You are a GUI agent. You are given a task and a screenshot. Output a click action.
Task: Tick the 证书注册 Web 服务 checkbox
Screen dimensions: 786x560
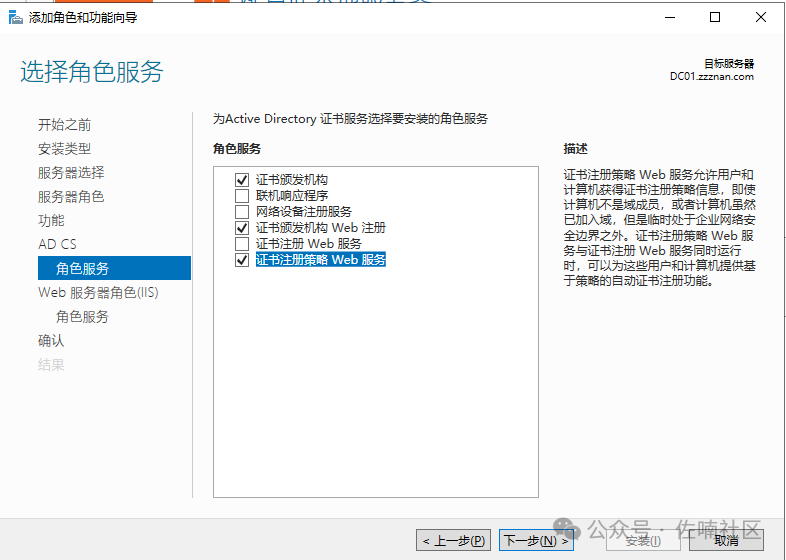pyautogui.click(x=242, y=244)
